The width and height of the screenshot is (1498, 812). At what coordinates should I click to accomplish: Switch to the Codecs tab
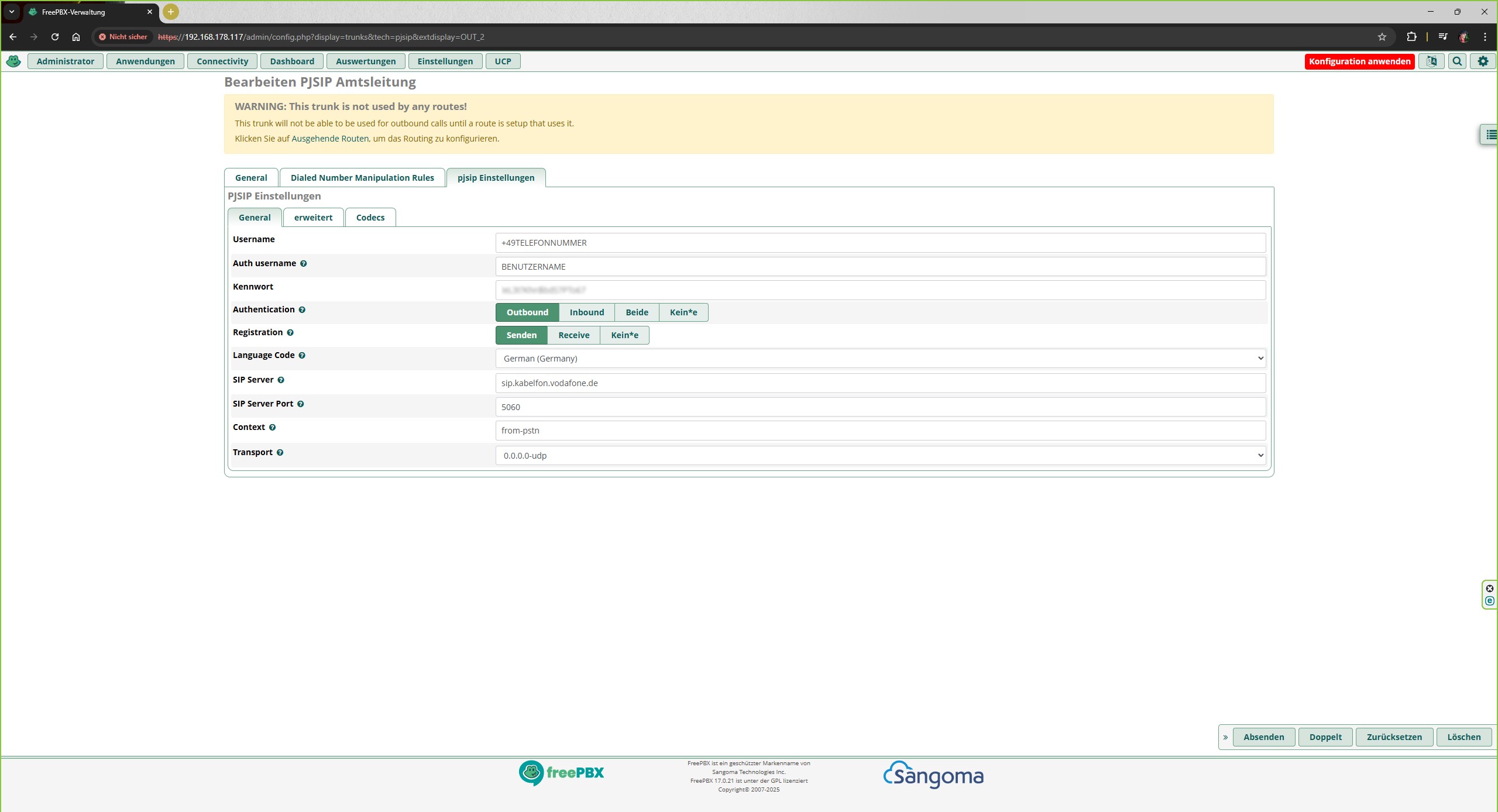tap(370, 218)
